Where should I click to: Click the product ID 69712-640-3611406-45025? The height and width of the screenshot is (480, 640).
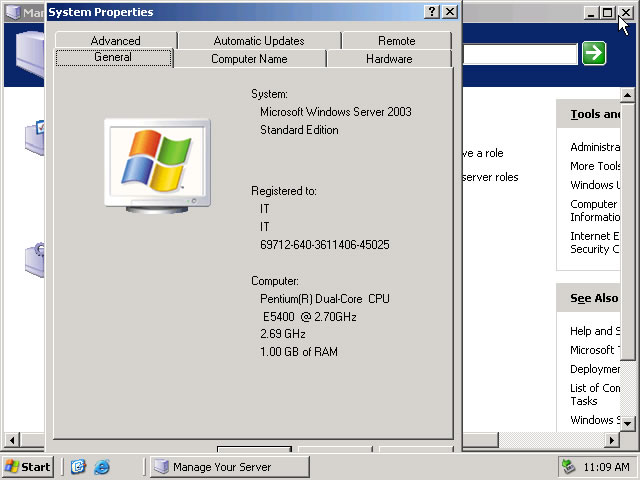click(x=325, y=245)
